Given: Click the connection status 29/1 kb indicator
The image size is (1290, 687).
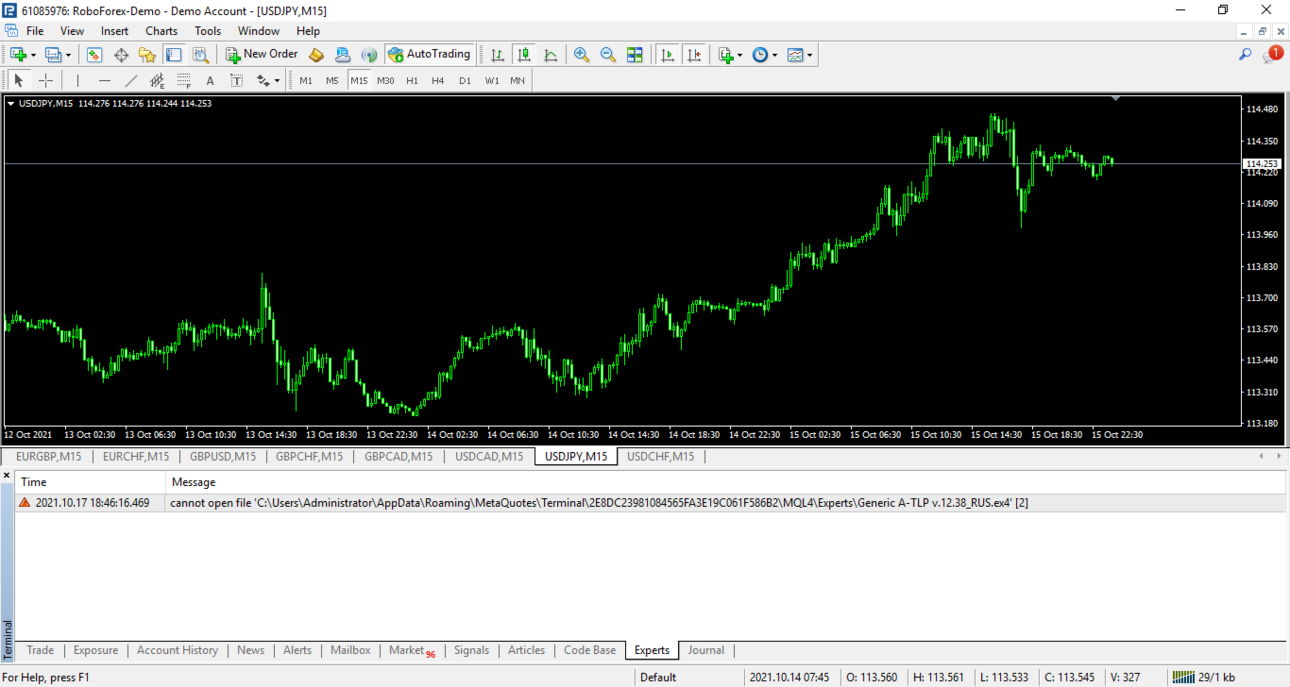Looking at the screenshot, I should [1205, 677].
